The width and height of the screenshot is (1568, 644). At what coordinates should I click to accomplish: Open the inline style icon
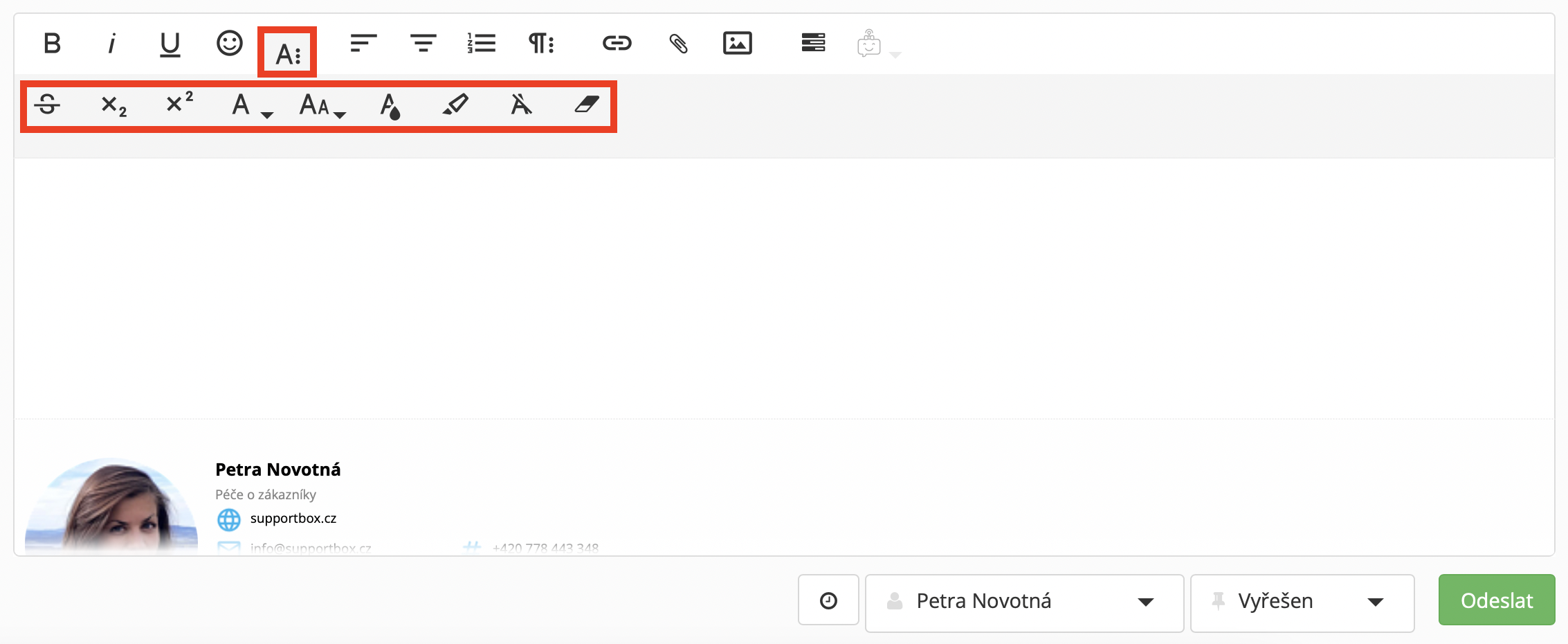(x=521, y=105)
